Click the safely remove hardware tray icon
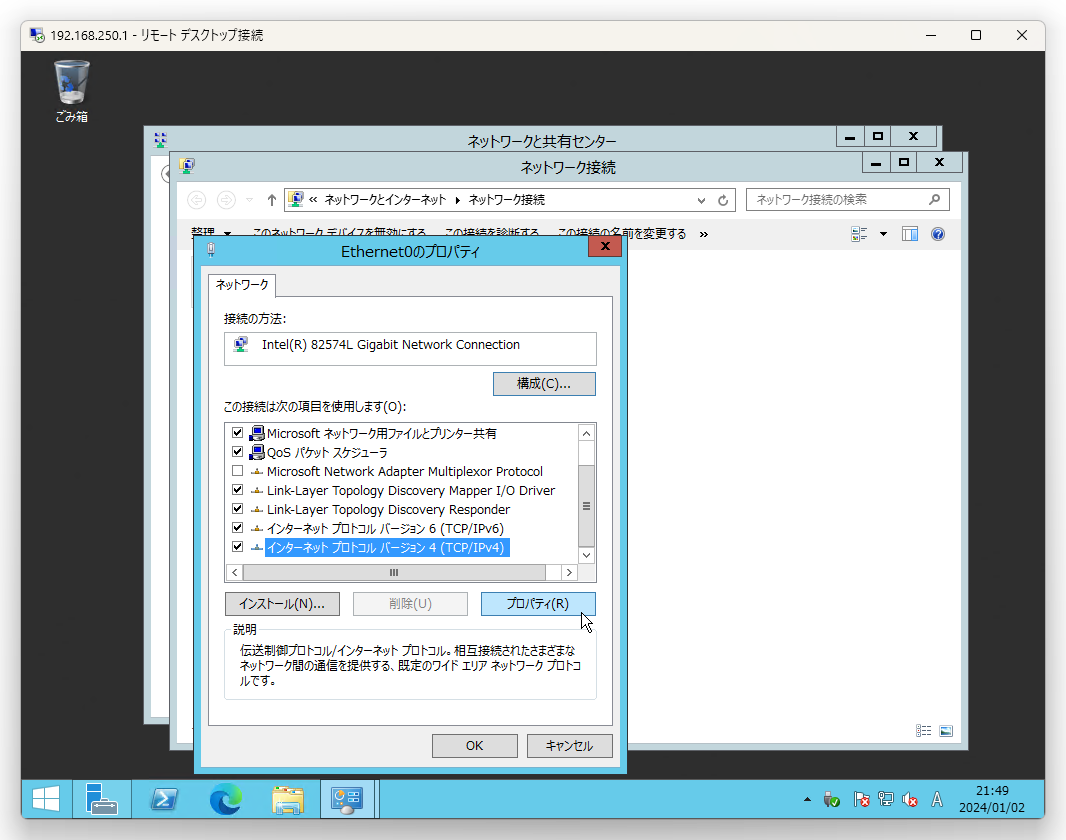 (831, 800)
